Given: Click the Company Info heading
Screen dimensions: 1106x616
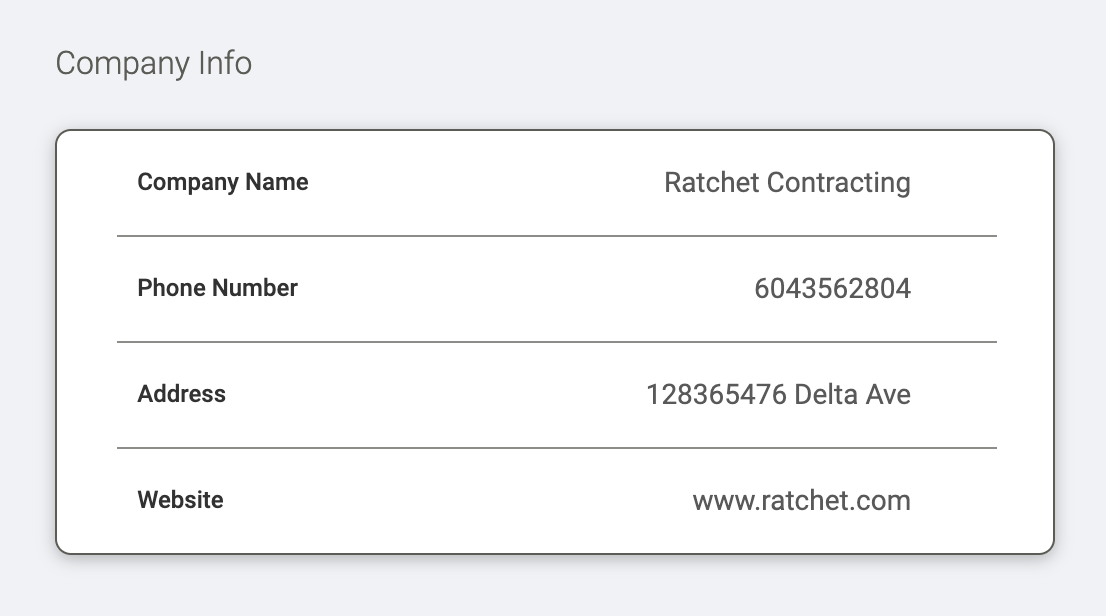Looking at the screenshot, I should coord(154,64).
